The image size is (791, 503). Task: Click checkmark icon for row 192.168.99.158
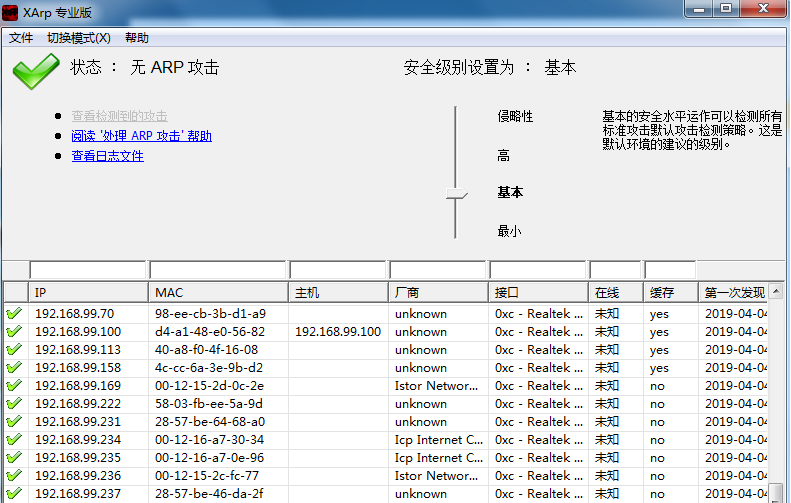[14, 367]
